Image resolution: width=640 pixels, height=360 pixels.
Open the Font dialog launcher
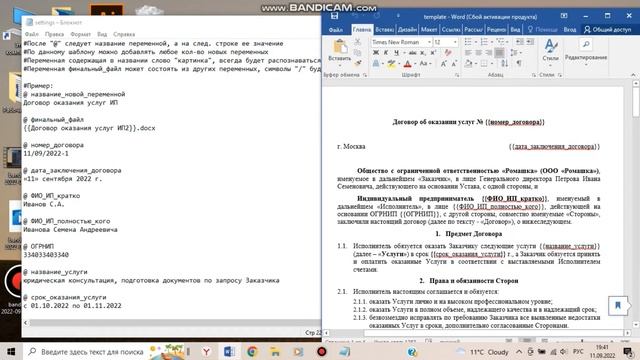(457, 75)
